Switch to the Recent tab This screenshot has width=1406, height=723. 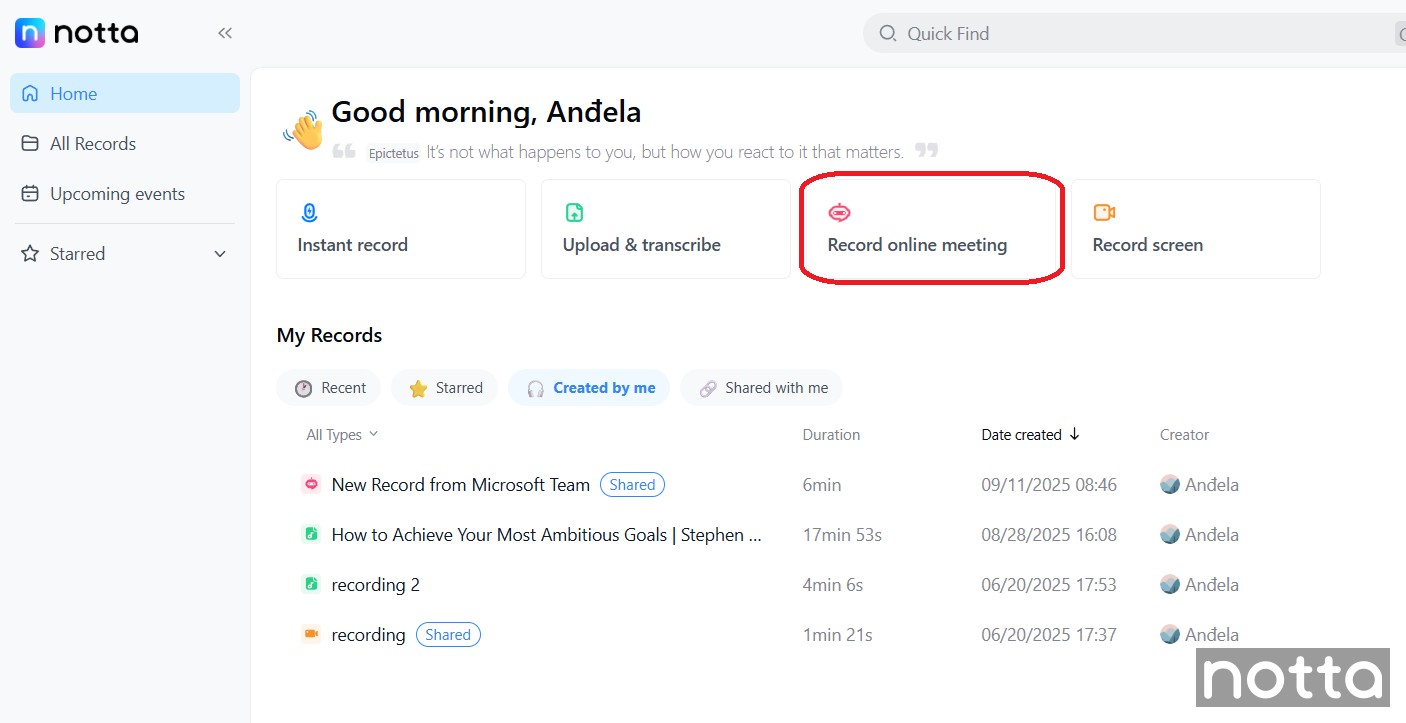[329, 388]
